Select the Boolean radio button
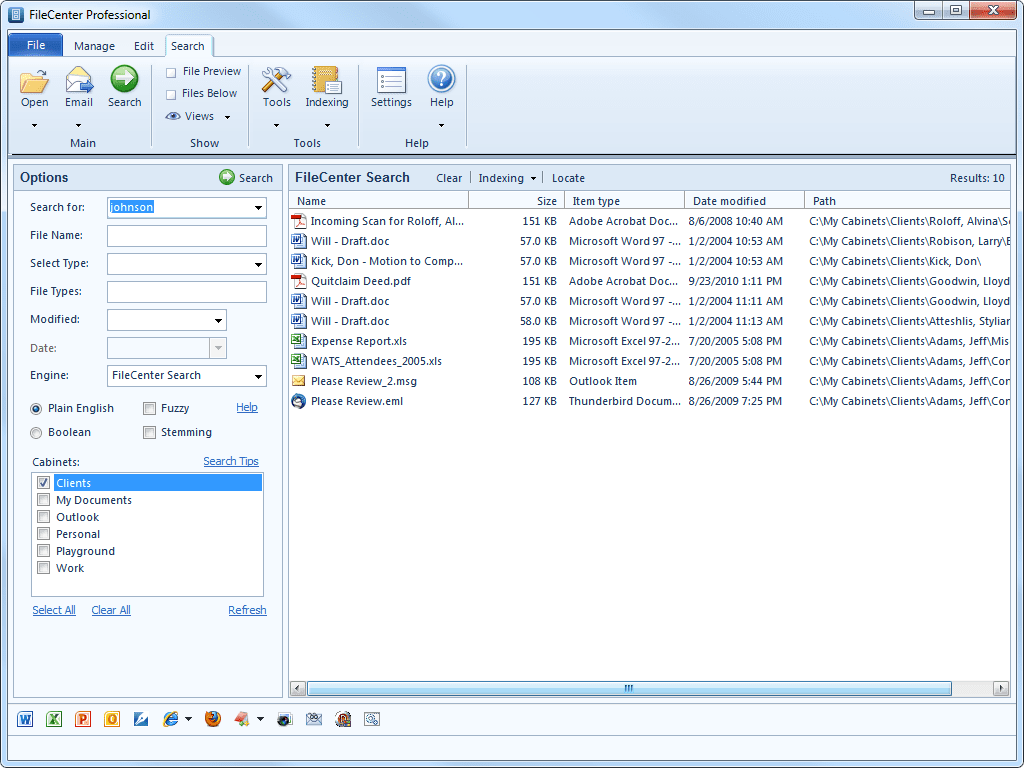1024x768 pixels. [x=36, y=433]
